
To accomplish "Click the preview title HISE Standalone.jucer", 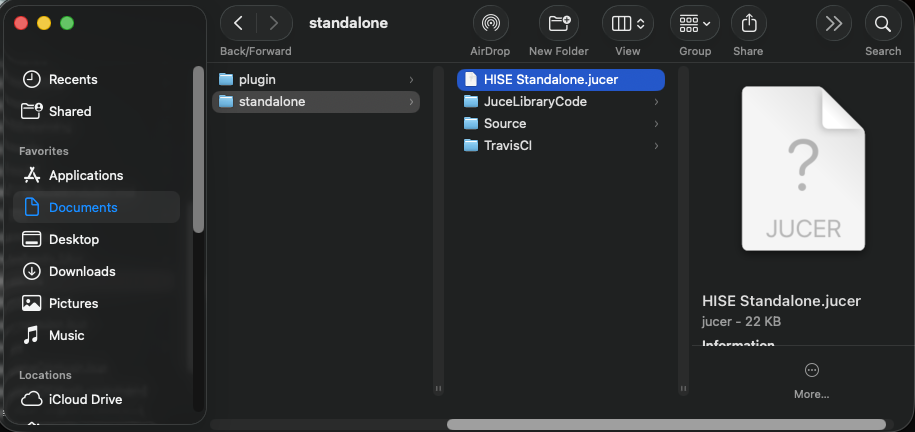I will pos(781,301).
